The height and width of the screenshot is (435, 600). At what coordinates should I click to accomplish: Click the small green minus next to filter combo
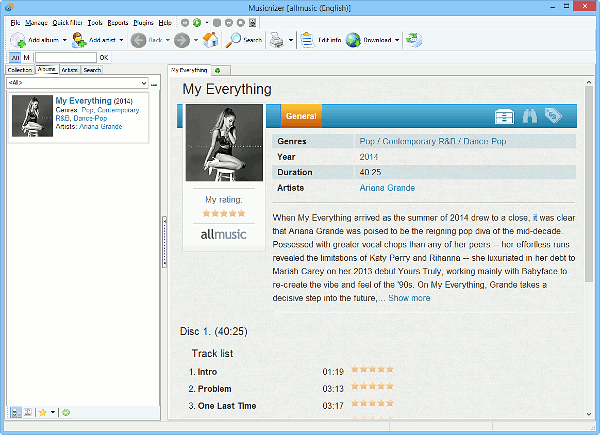(x=154, y=85)
